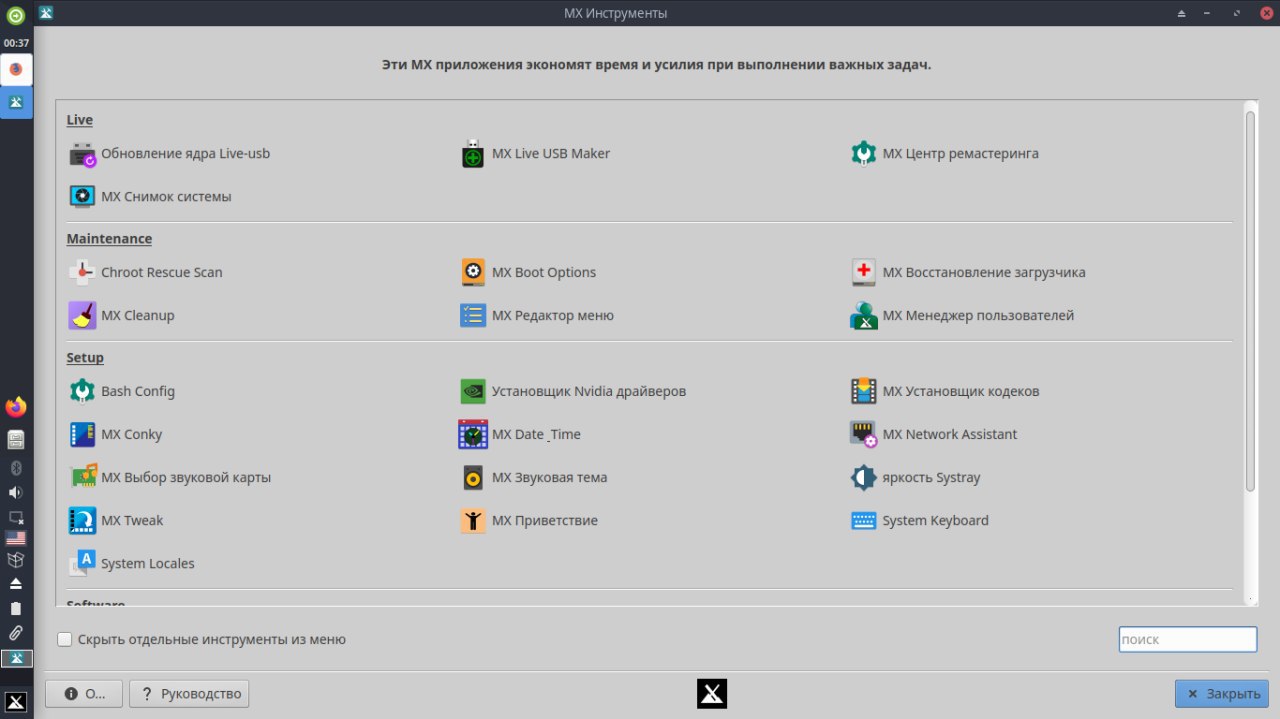Open MX Восстановление загрузчика icon
Viewport: 1280px width, 719px height.
coord(864,273)
